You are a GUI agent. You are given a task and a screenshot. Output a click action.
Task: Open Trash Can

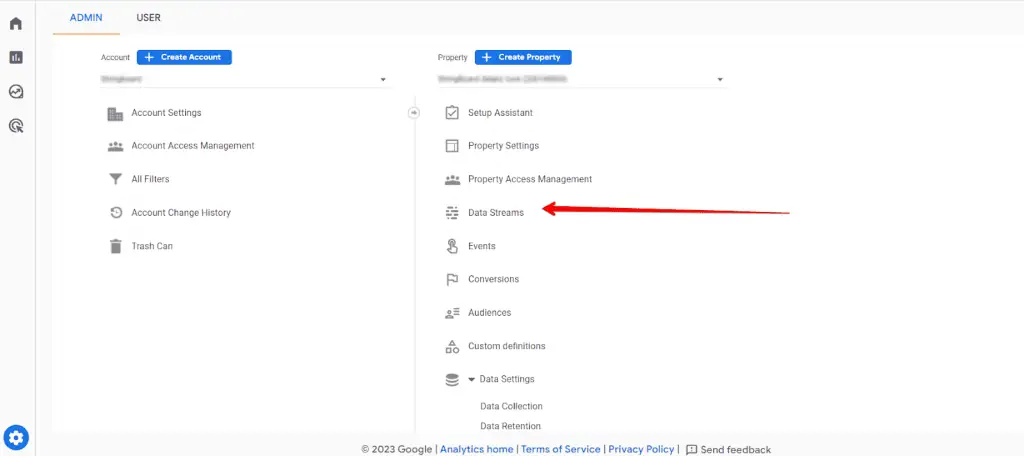[x=152, y=246]
